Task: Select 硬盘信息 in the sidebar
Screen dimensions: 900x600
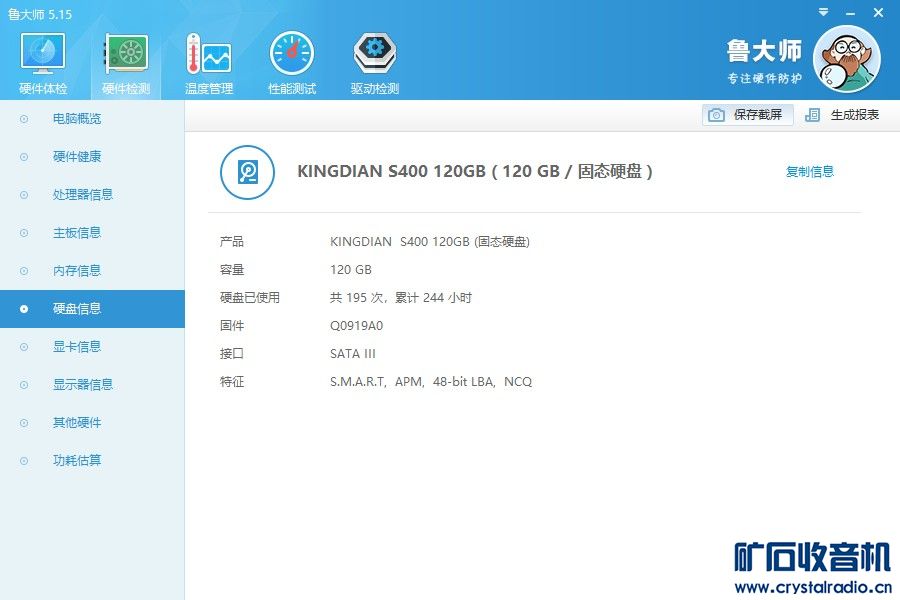Action: pyautogui.click(x=92, y=309)
